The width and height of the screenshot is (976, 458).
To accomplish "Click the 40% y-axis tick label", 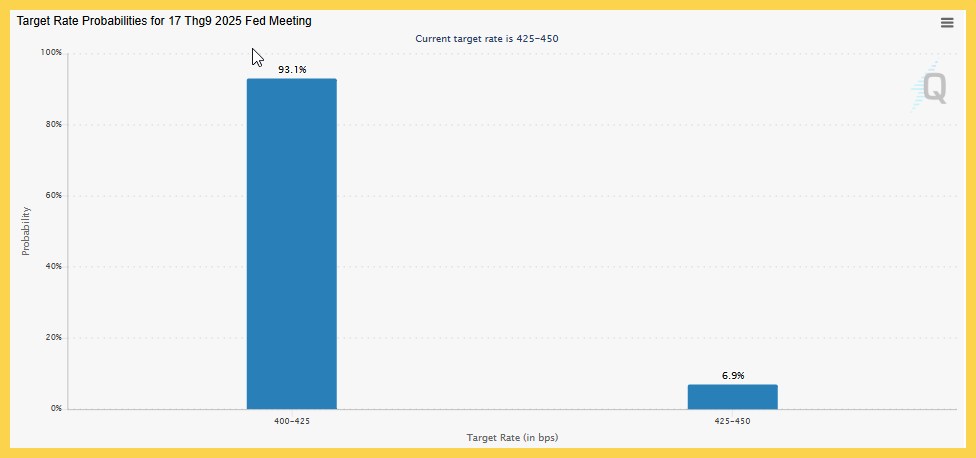I will 53,266.
